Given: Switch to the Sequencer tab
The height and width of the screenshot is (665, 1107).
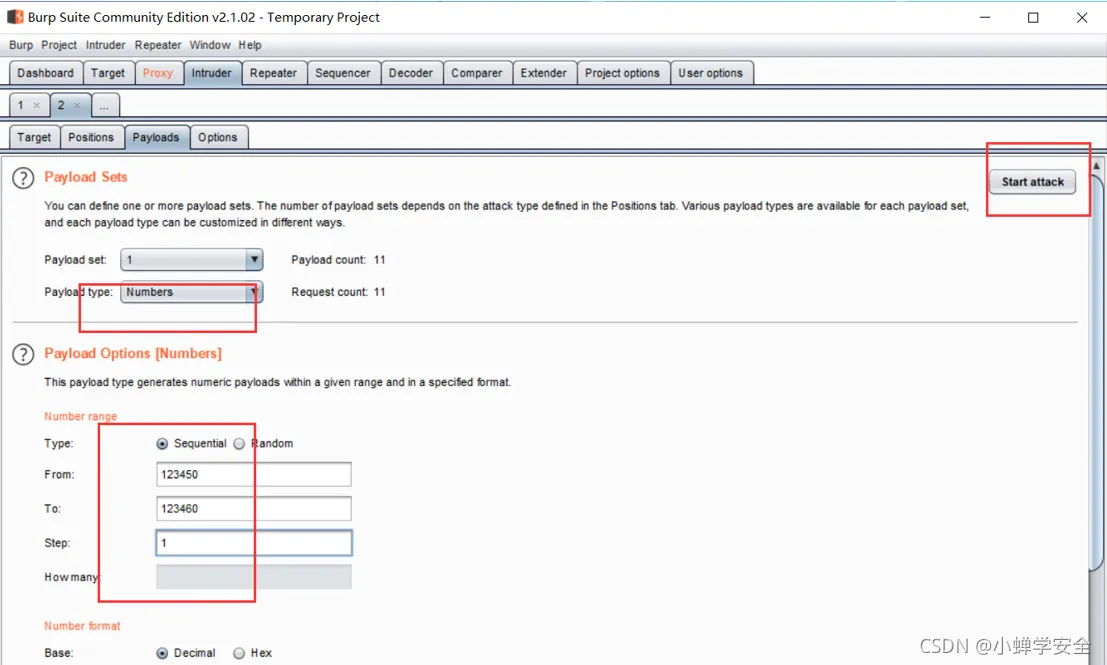Looking at the screenshot, I should pos(342,73).
